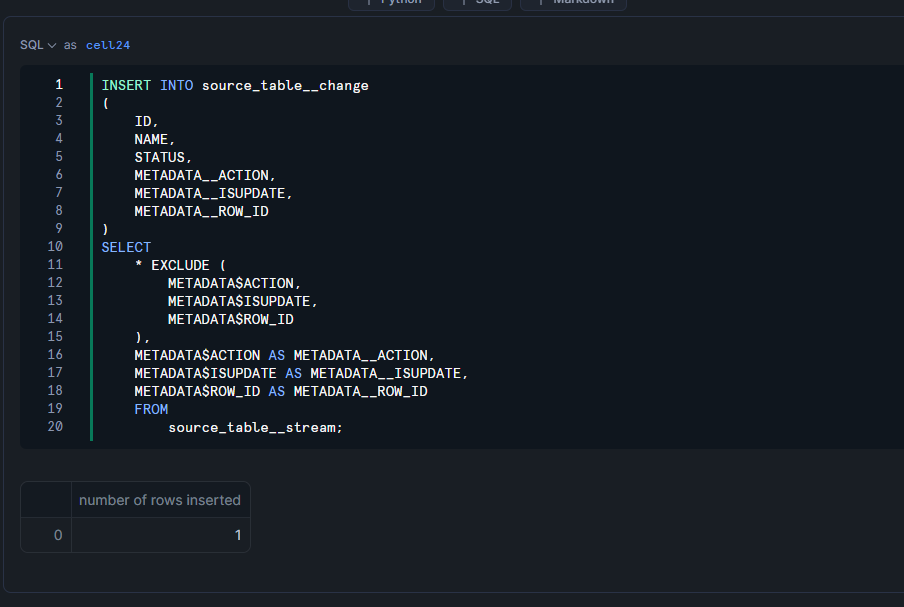The width and height of the screenshot is (904, 607).
Task: Click 'METADATA__ISUPDATE,' alias on line 17
Action: pos(389,374)
